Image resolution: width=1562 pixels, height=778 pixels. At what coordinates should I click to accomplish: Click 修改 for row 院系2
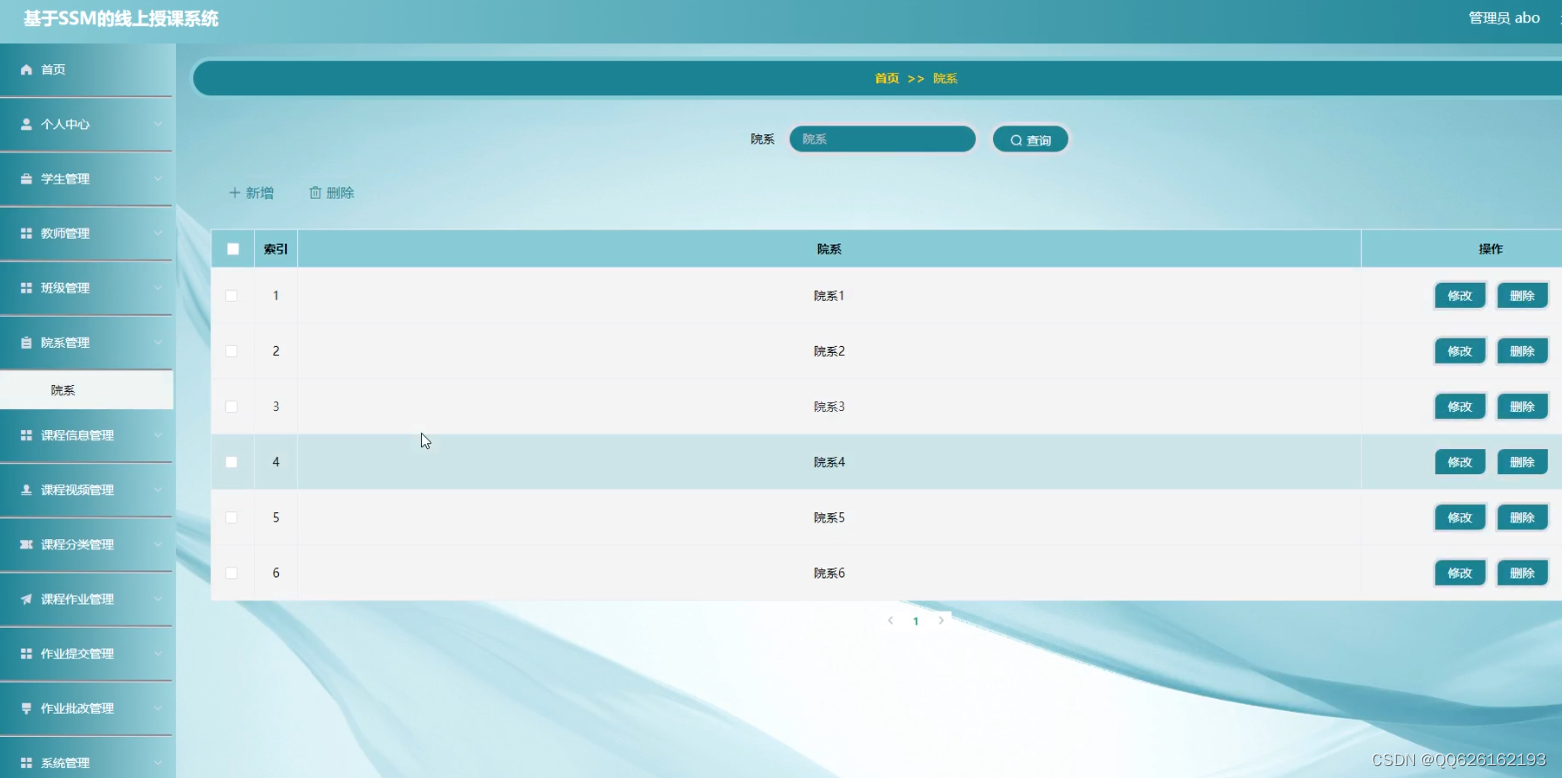(x=1460, y=351)
